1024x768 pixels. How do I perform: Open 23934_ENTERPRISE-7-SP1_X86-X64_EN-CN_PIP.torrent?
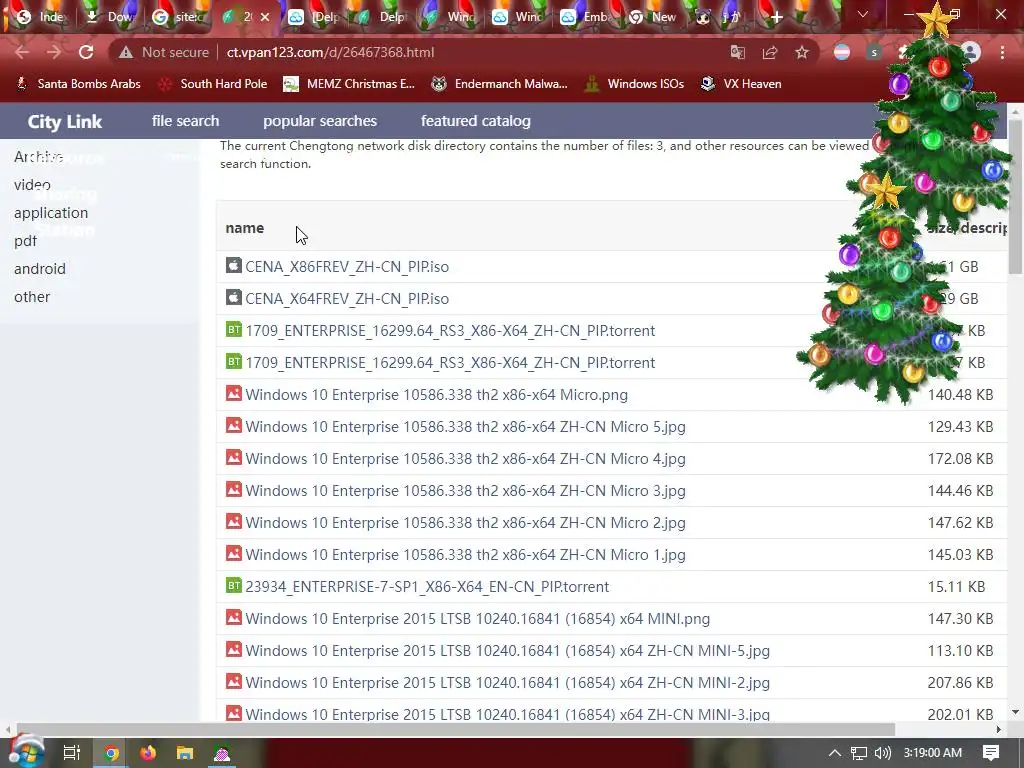point(427,586)
